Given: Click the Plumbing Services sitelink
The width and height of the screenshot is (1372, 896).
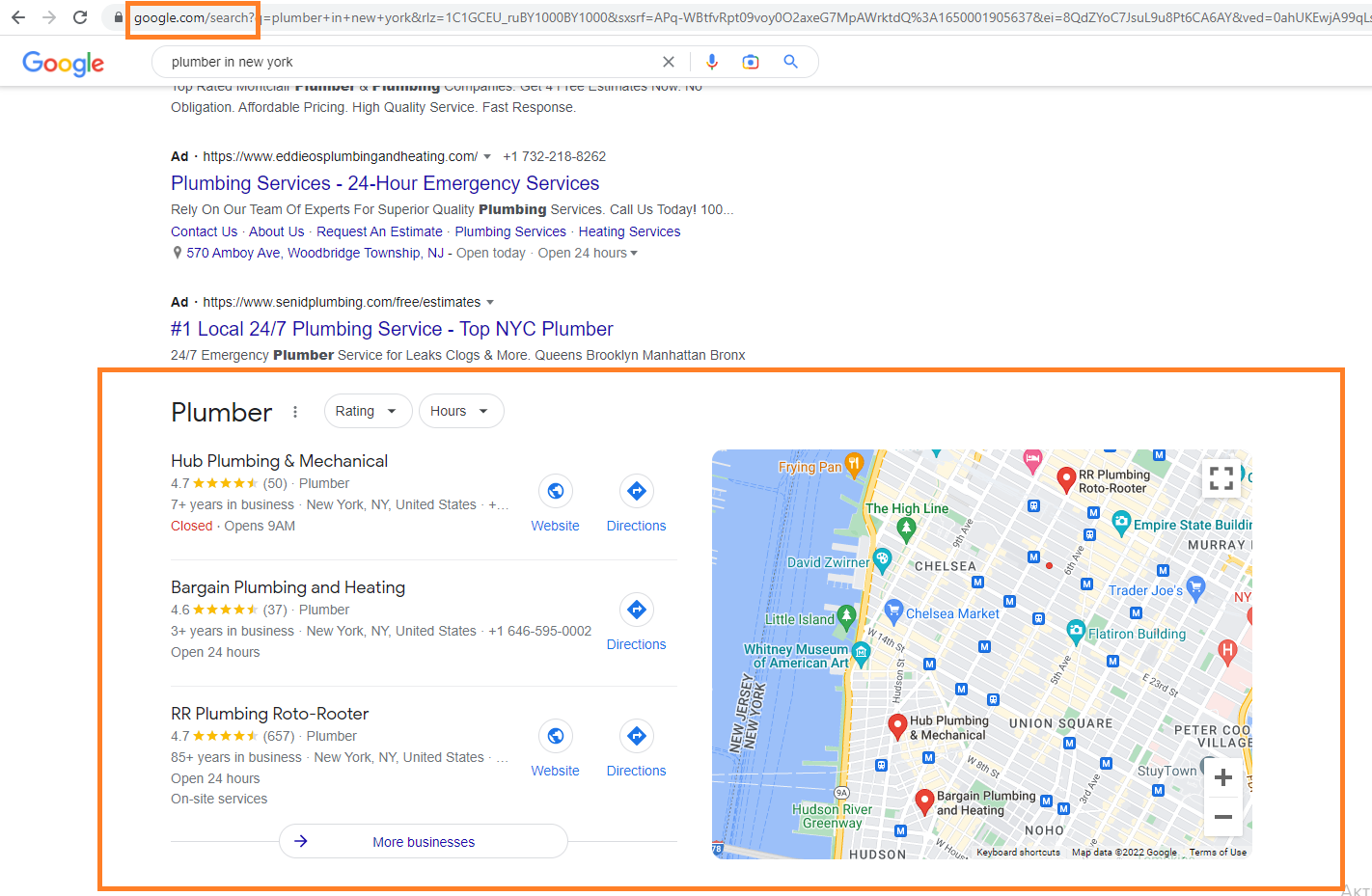Looking at the screenshot, I should tap(510, 231).
